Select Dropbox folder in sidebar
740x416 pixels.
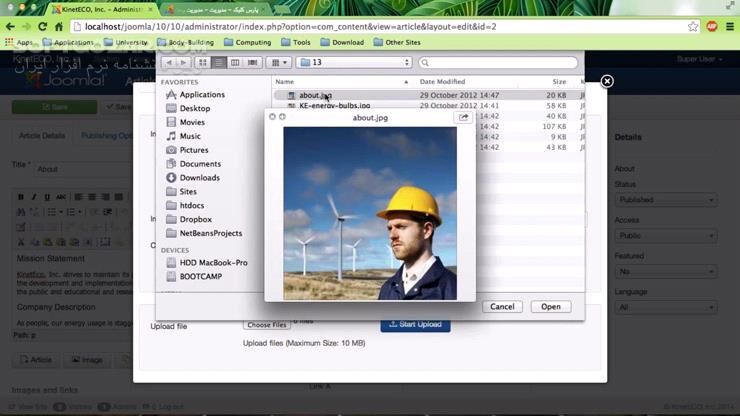click(195, 219)
